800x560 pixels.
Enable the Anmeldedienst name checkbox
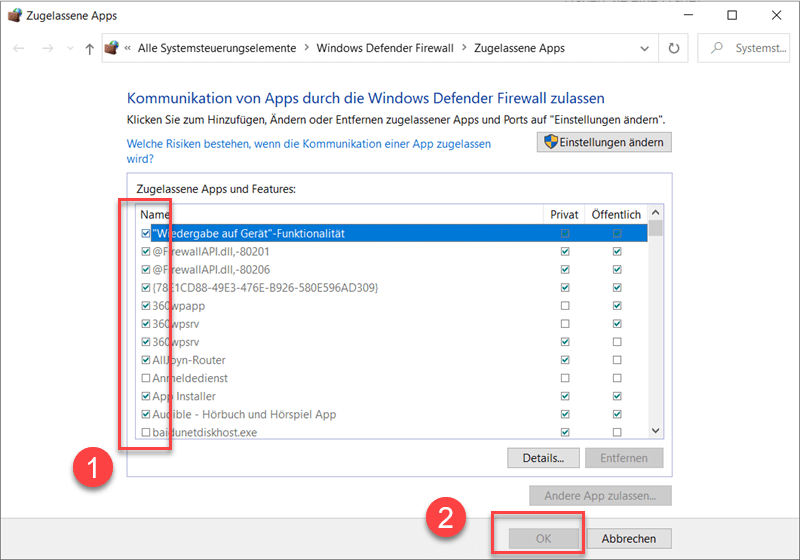click(x=146, y=378)
